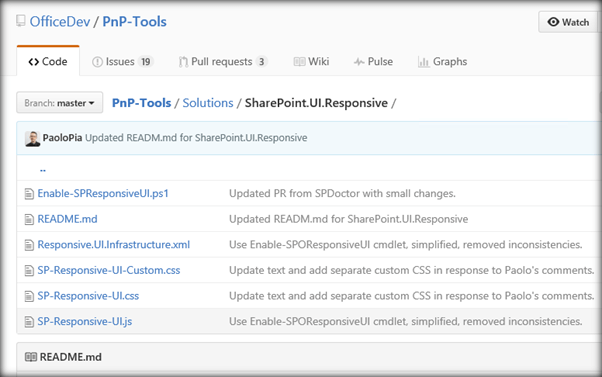Click the Wiki book icon

pos(299,61)
